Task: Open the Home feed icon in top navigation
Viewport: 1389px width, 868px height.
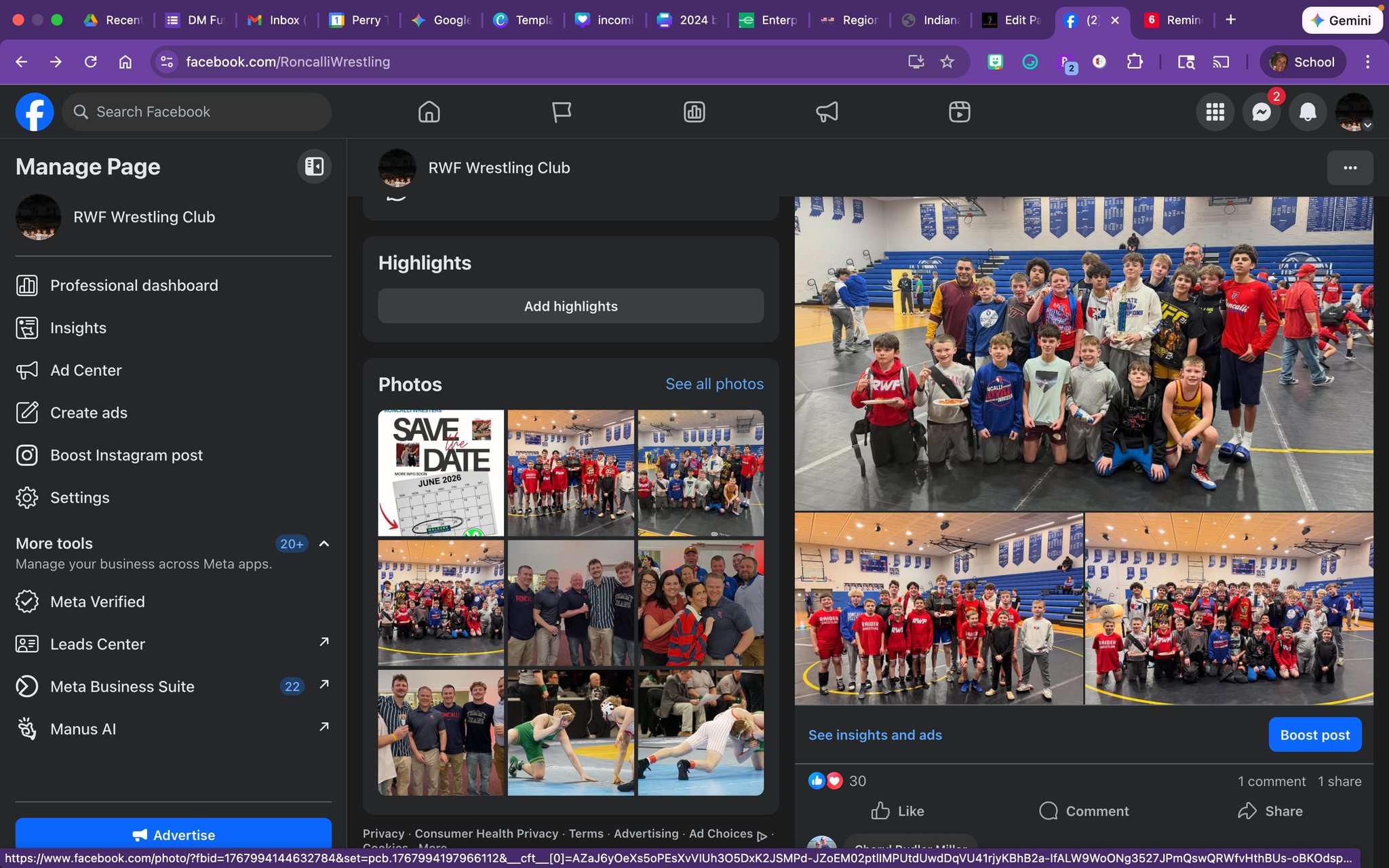Action: pyautogui.click(x=429, y=112)
